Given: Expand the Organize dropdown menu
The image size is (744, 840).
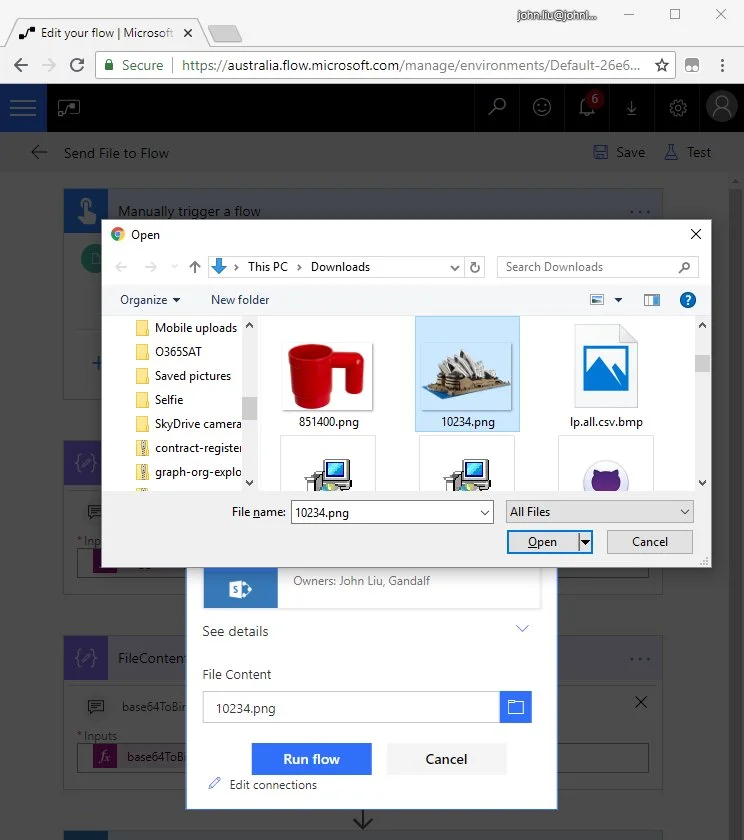Looking at the screenshot, I should [x=150, y=300].
